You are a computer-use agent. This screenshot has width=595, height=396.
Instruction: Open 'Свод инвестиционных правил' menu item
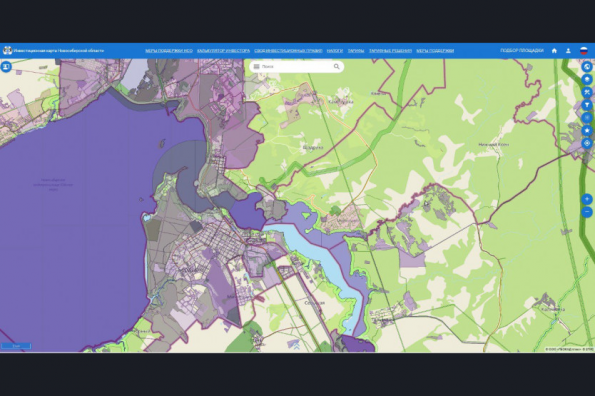[288, 50]
